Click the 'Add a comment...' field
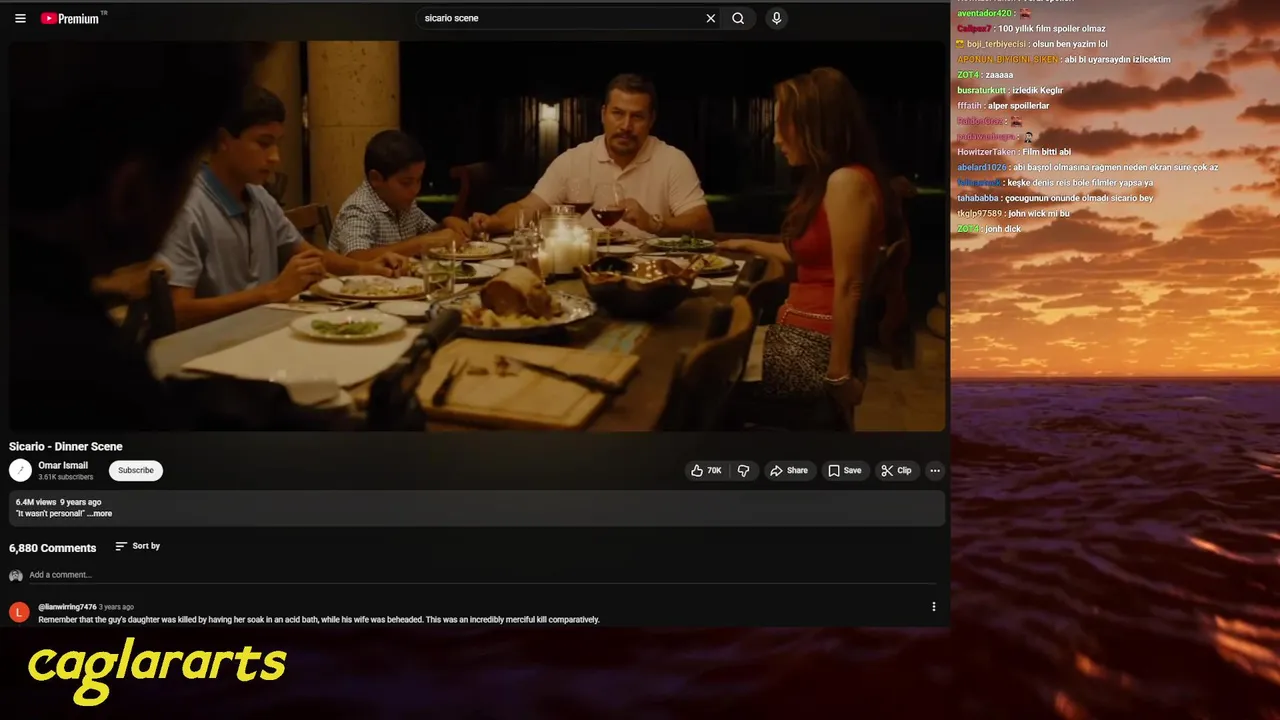The image size is (1280, 720). pyautogui.click(x=483, y=575)
